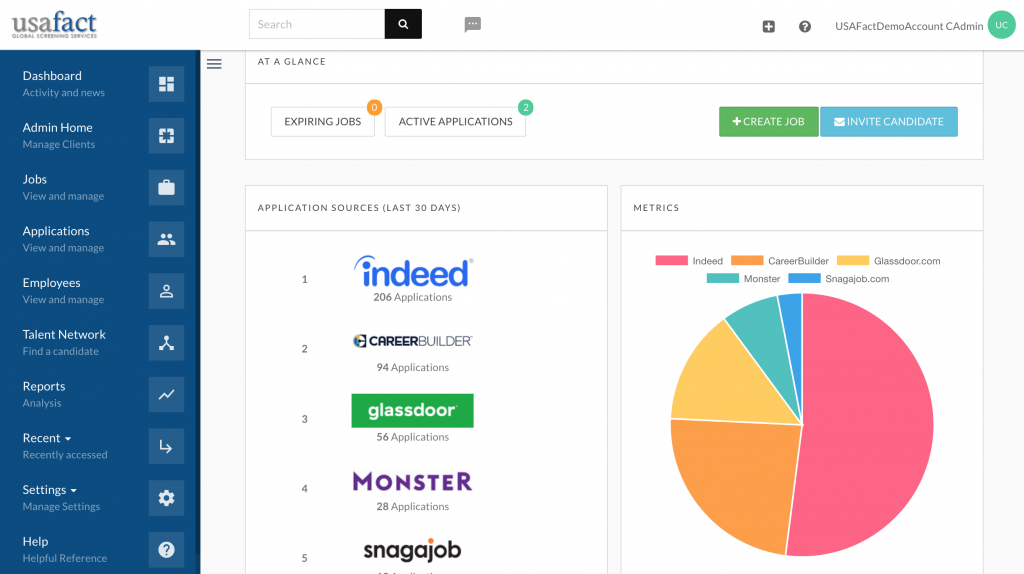Viewport: 1024px width, 574px height.
Task: Select the Applications people icon
Action: pos(167,239)
